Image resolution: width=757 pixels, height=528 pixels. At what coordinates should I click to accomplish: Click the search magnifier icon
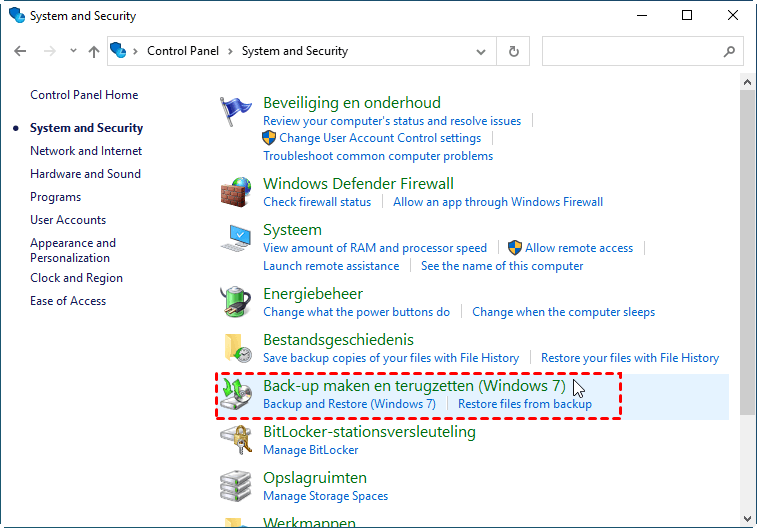[729, 51]
